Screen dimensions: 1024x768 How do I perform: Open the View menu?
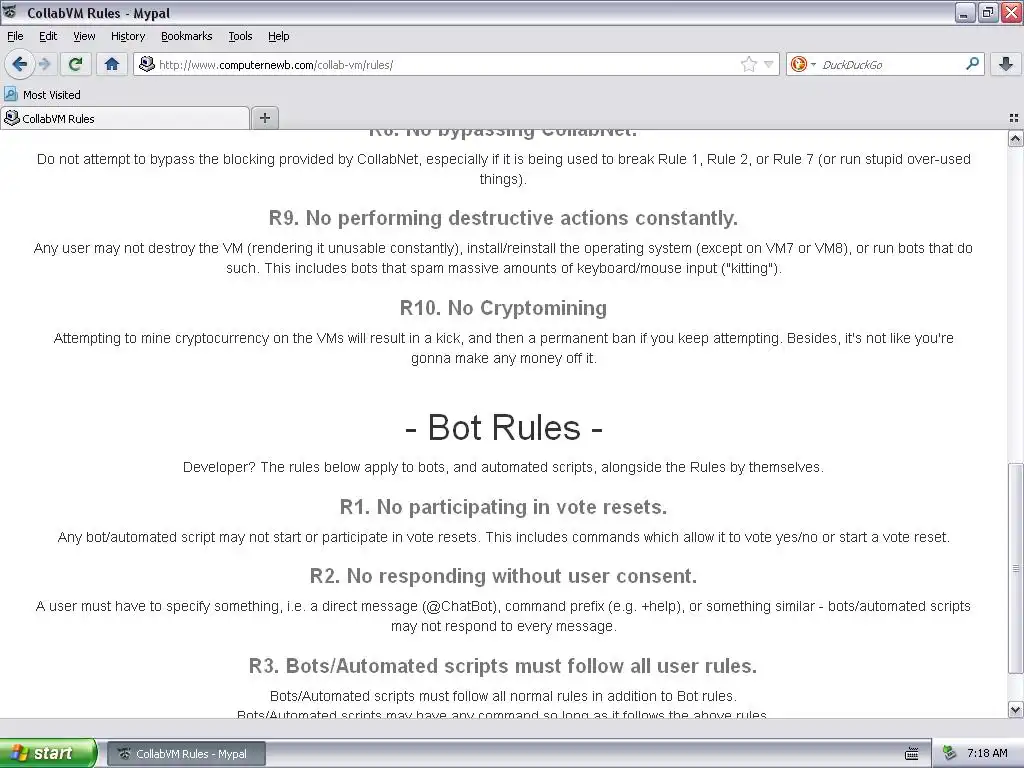pos(84,37)
